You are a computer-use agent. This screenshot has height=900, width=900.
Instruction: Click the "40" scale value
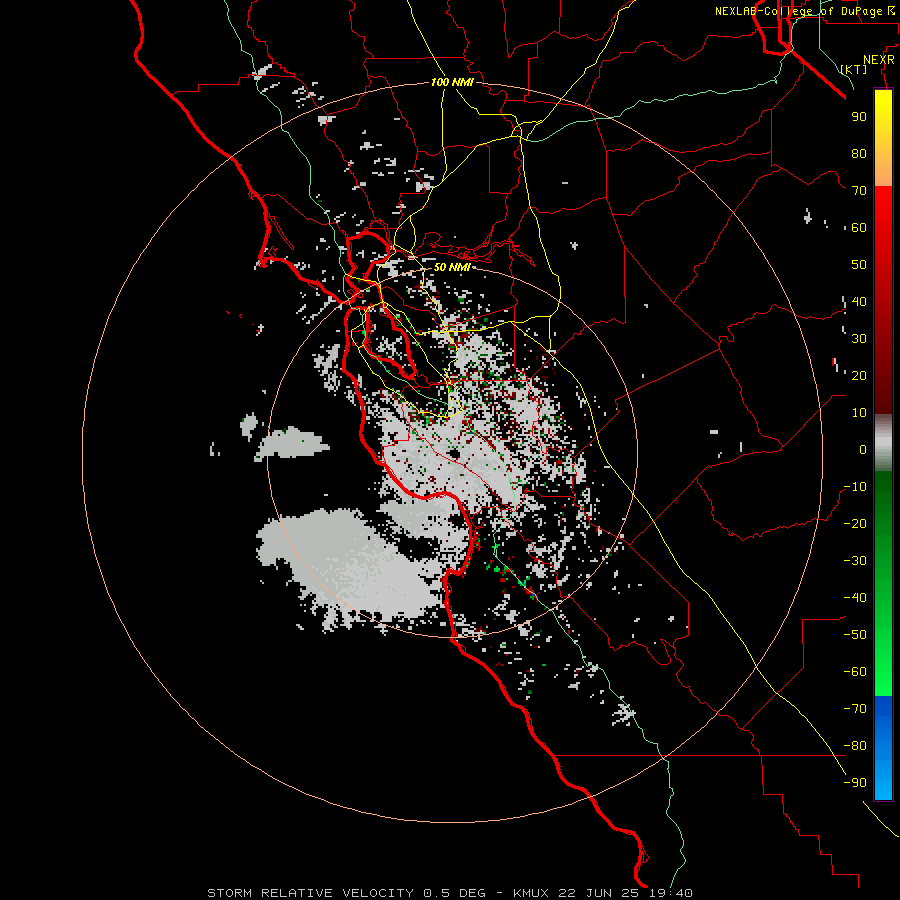(859, 301)
